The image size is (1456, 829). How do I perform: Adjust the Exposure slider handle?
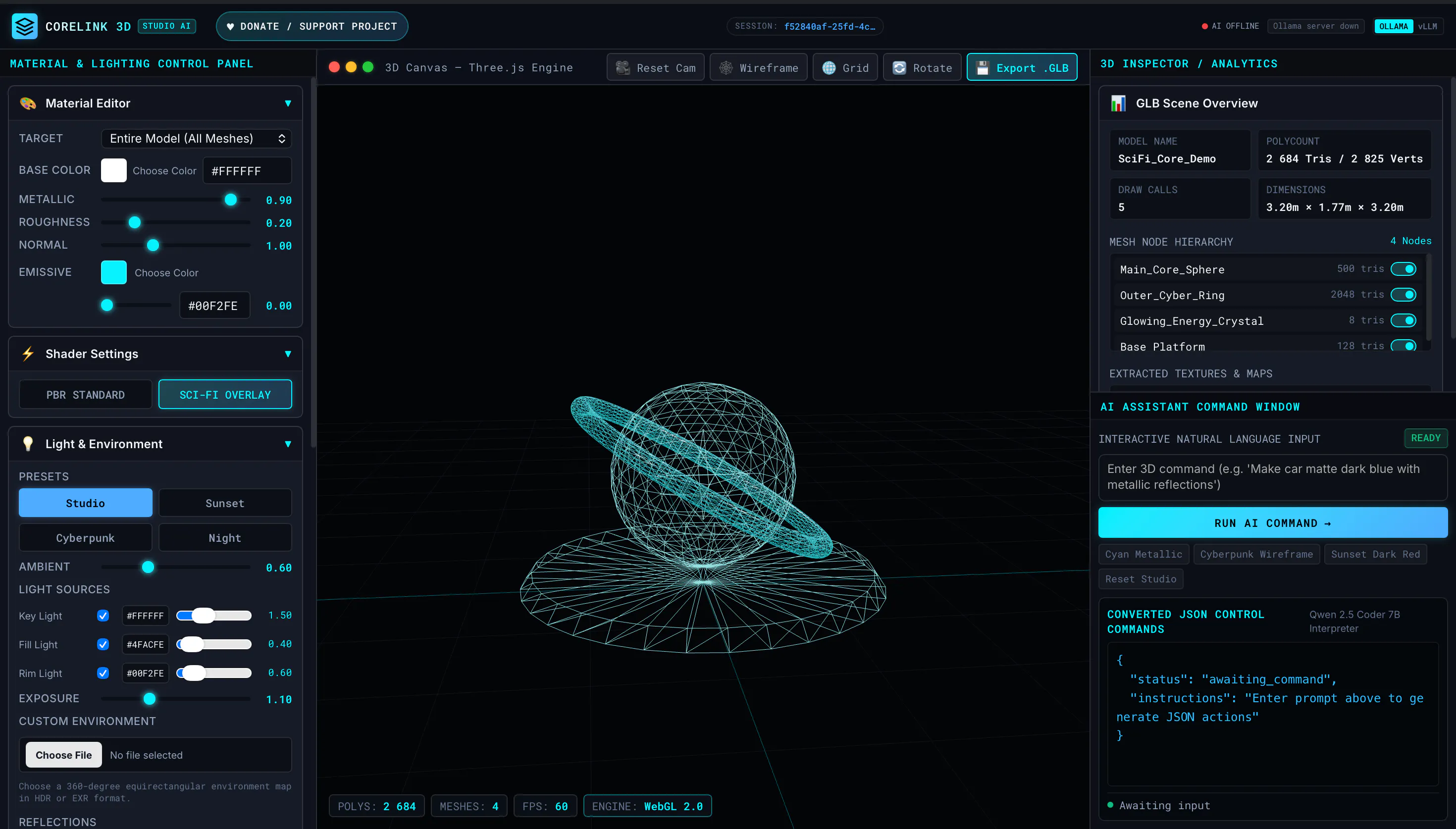tap(149, 699)
